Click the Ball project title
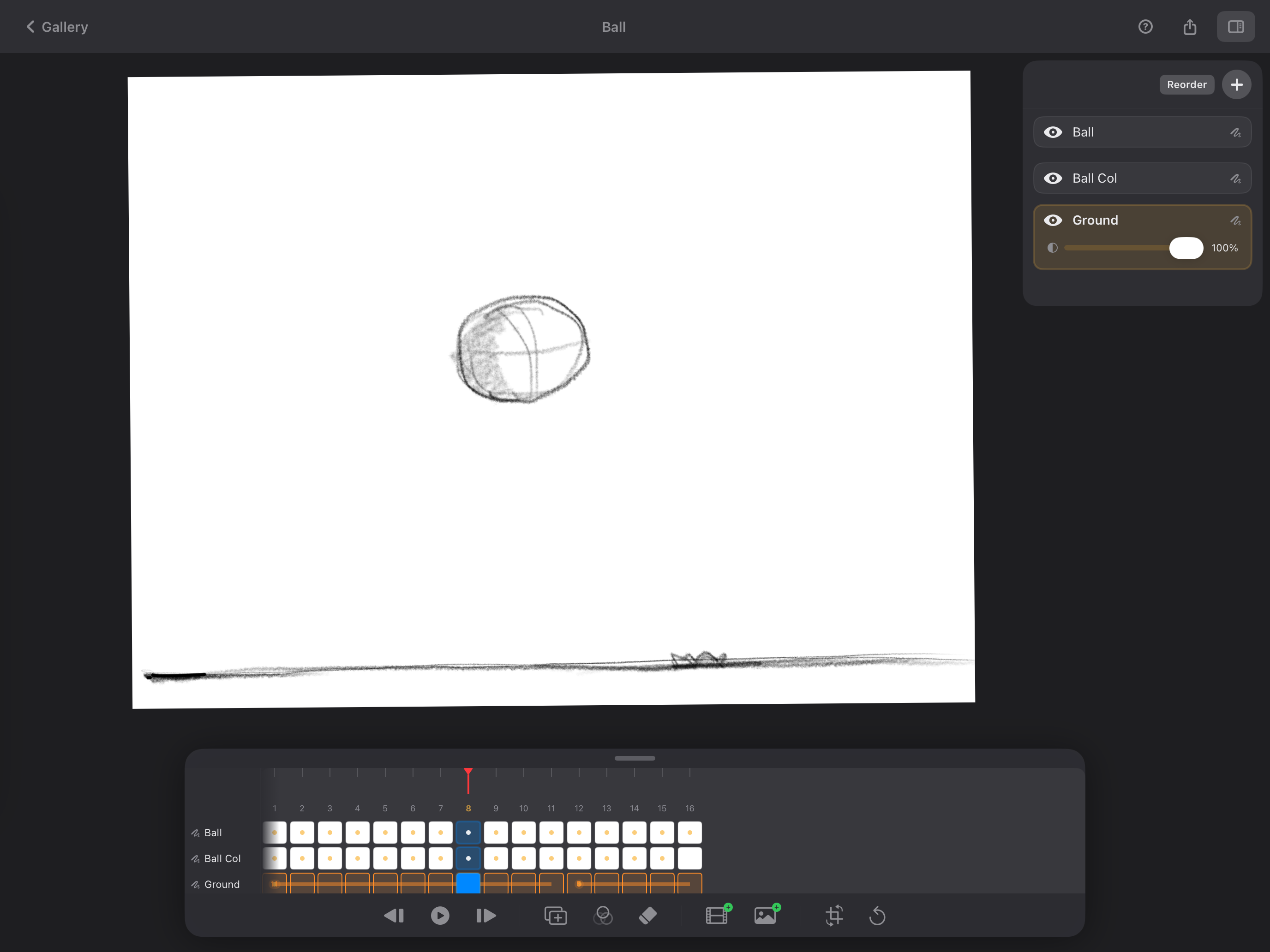Screen dimensions: 1270x952 (x=614, y=27)
